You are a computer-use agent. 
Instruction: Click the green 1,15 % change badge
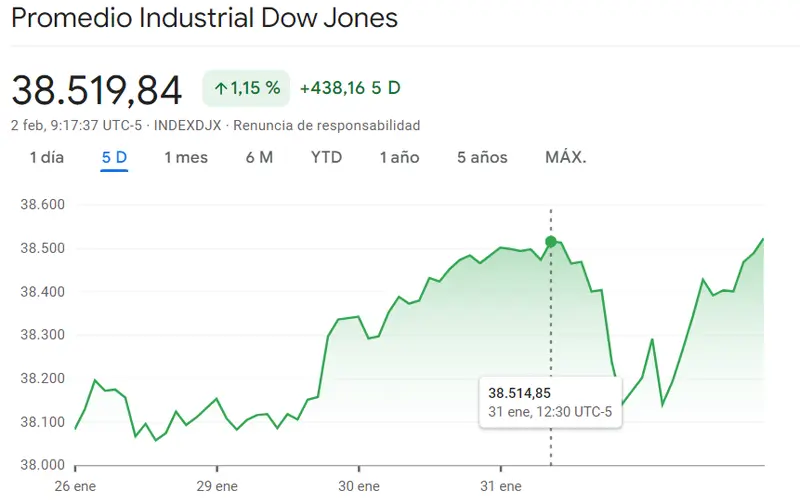(x=245, y=88)
